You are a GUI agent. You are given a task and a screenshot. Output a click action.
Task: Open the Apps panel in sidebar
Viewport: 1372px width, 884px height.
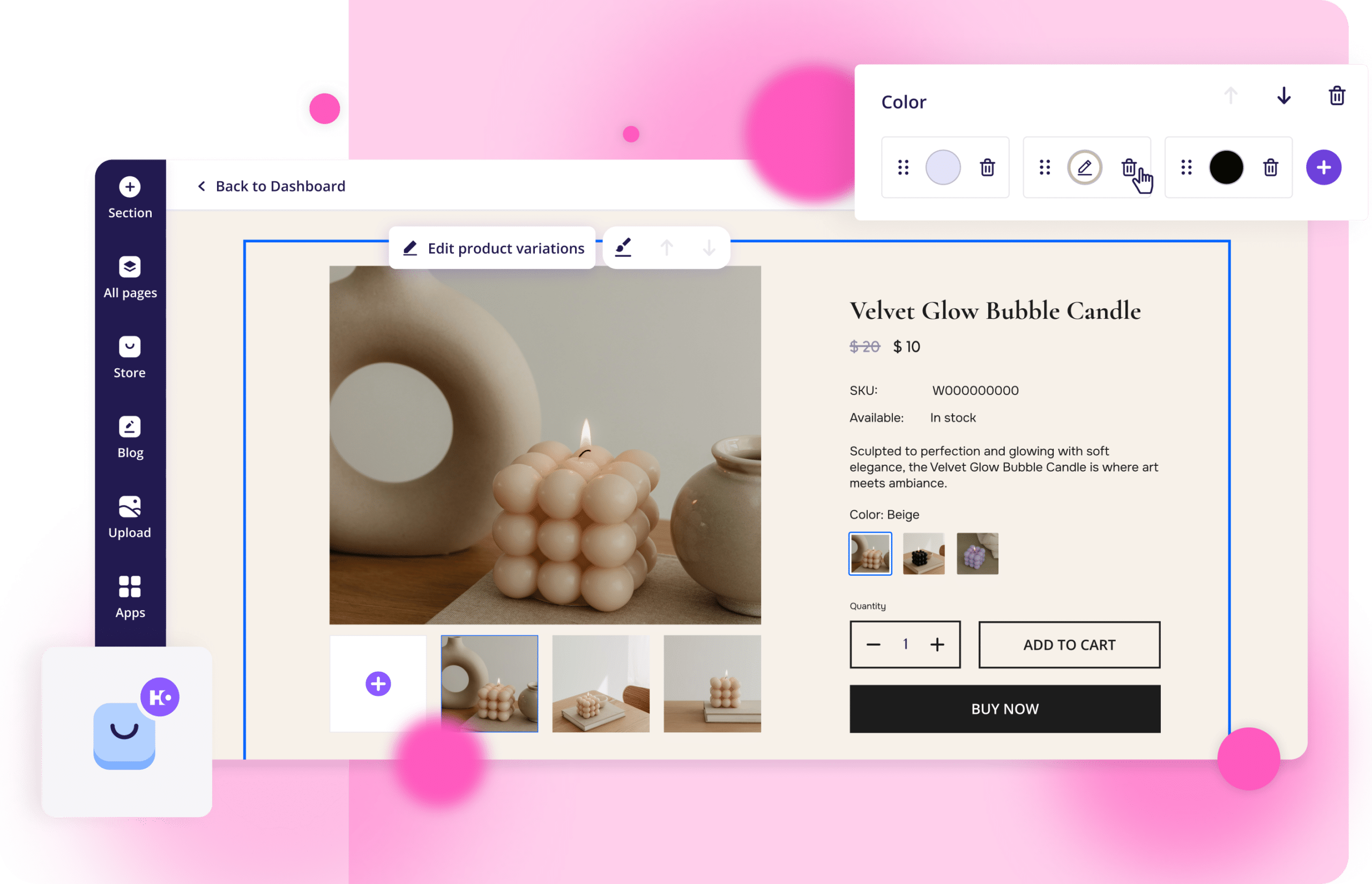click(130, 597)
